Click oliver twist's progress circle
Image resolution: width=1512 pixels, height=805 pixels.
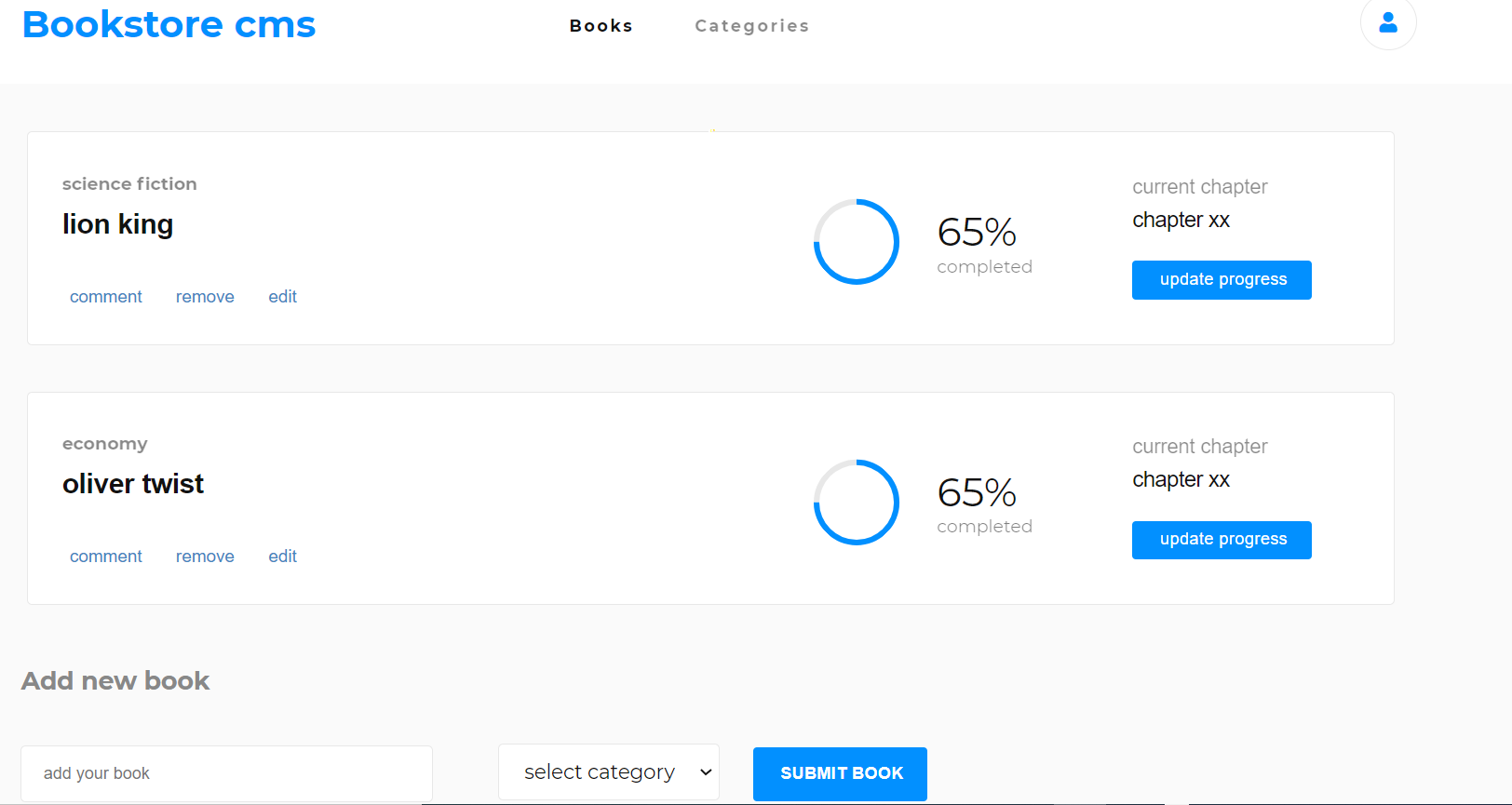[x=856, y=503]
